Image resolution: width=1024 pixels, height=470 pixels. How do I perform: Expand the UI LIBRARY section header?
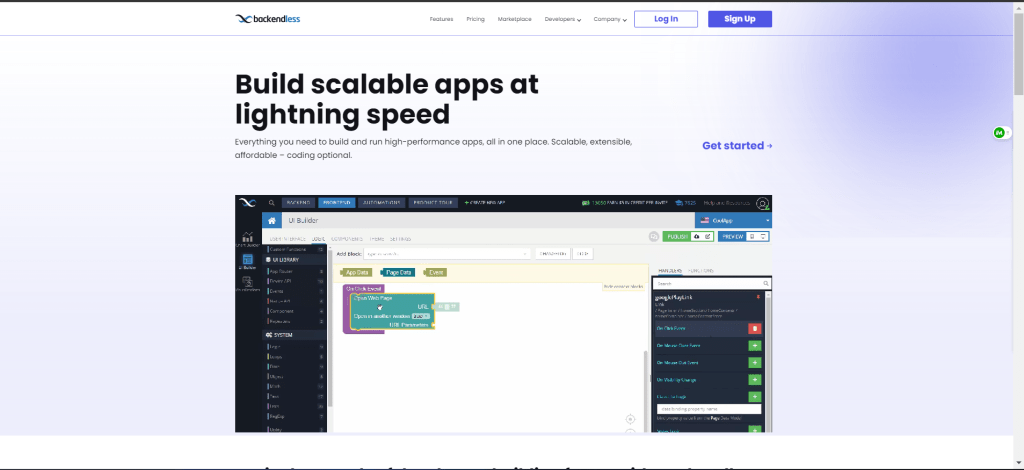[294, 260]
